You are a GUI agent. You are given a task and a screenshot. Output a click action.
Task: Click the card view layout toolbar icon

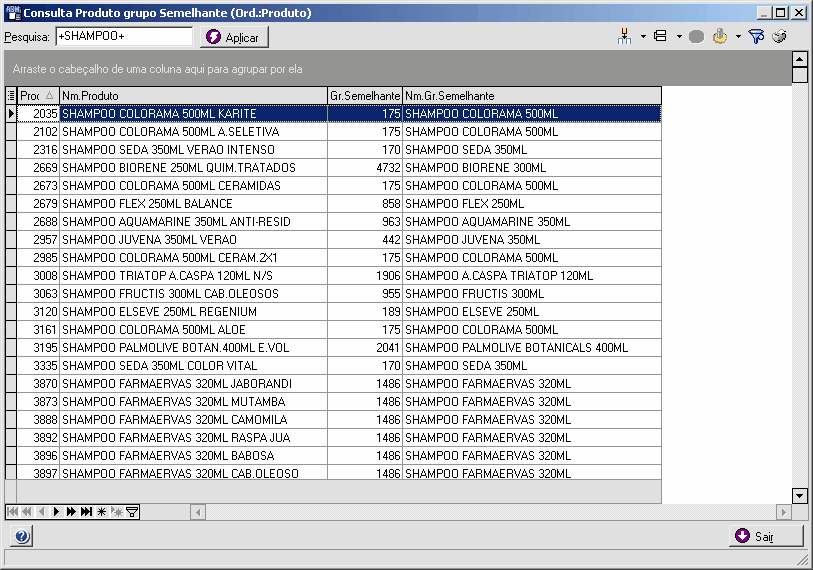(x=660, y=36)
